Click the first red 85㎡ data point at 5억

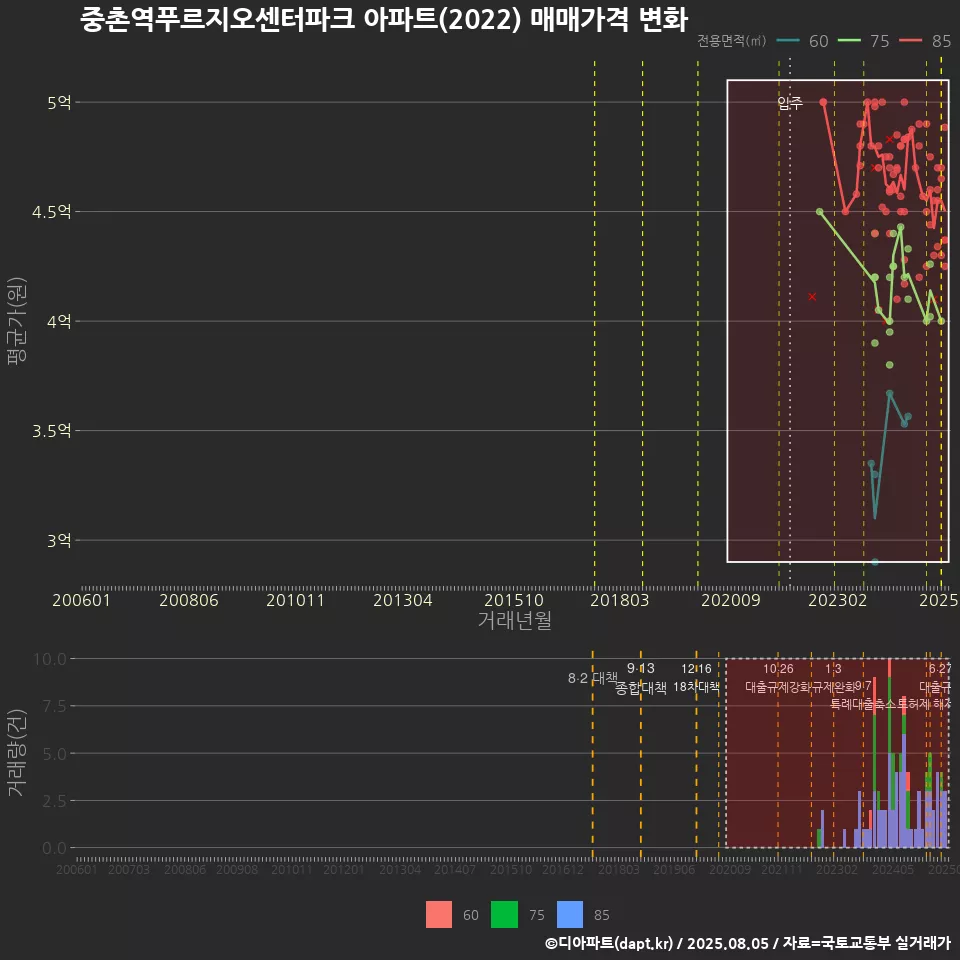823,102
